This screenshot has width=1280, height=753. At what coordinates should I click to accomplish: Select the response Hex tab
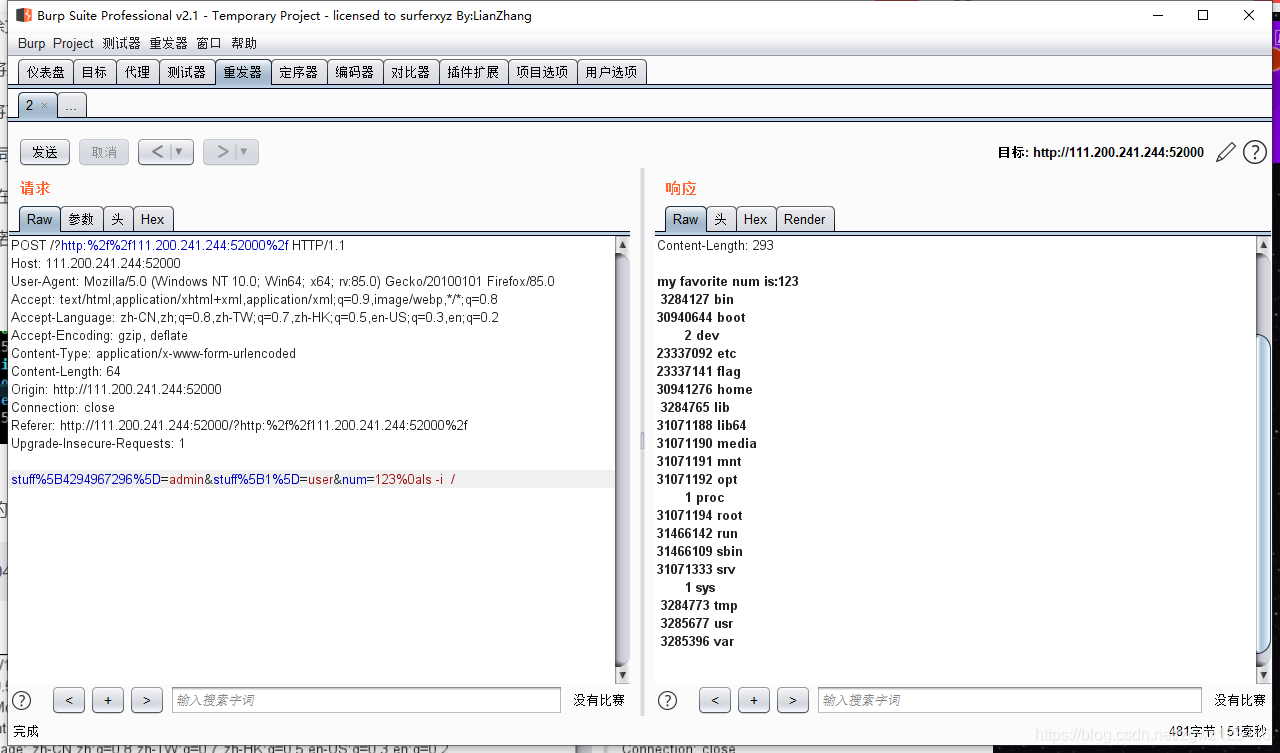pyautogui.click(x=755, y=219)
